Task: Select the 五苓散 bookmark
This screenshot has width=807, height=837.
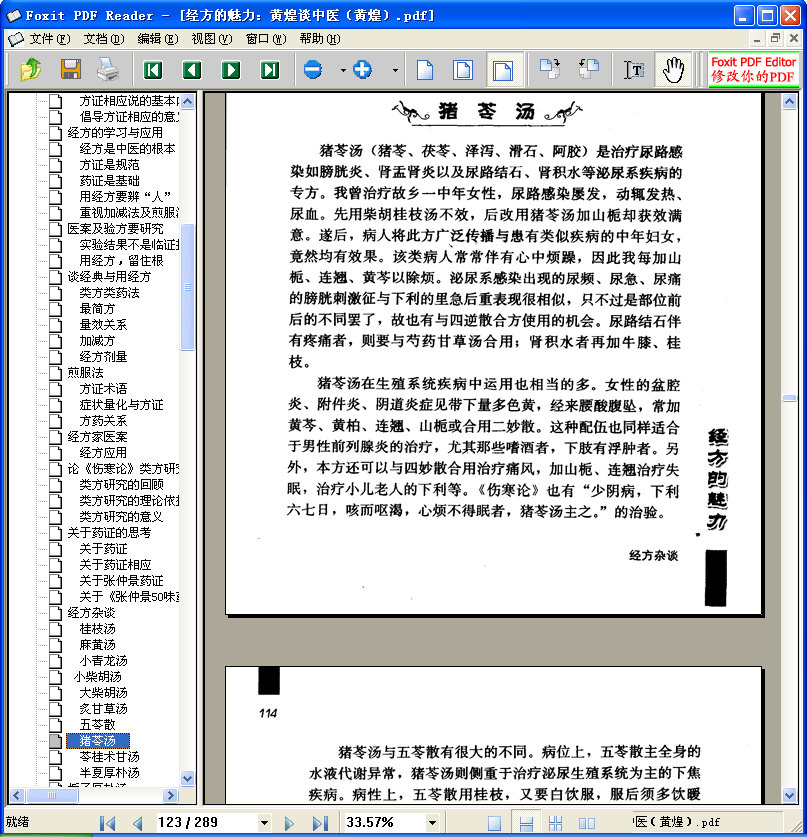Action: 97,724
